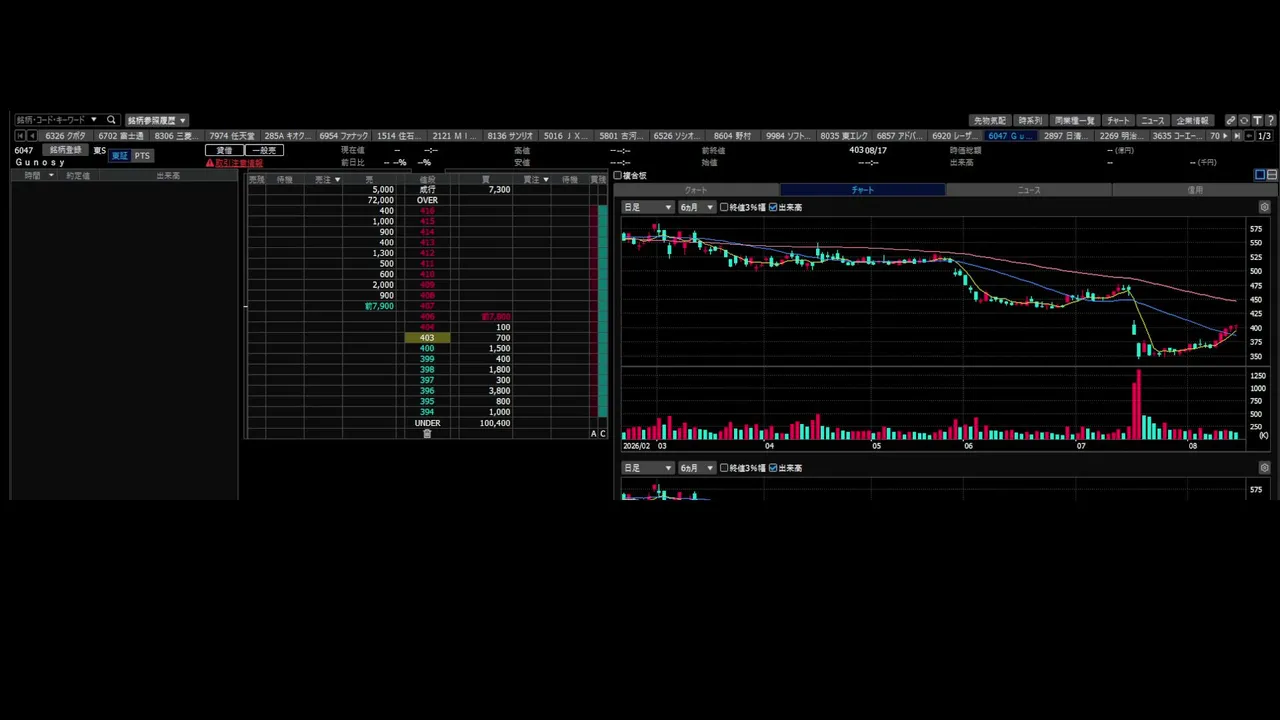Screen dimensions: 1280x720
Task: Toggle the 複合板 checkbox
Action: (618, 176)
